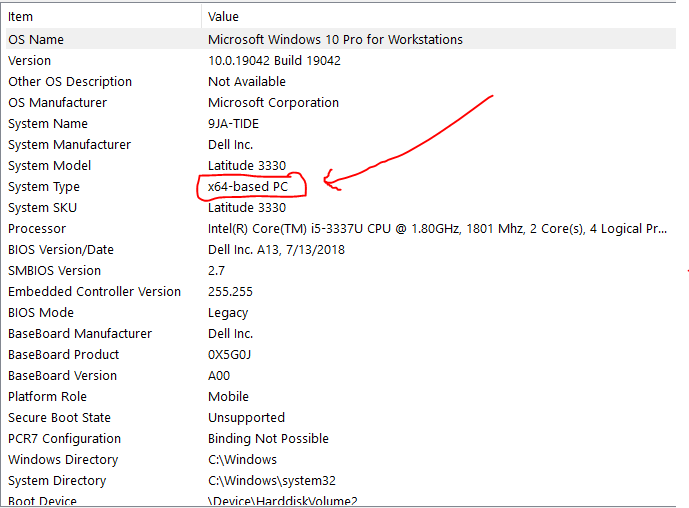Select the OS Name row

tap(36, 40)
